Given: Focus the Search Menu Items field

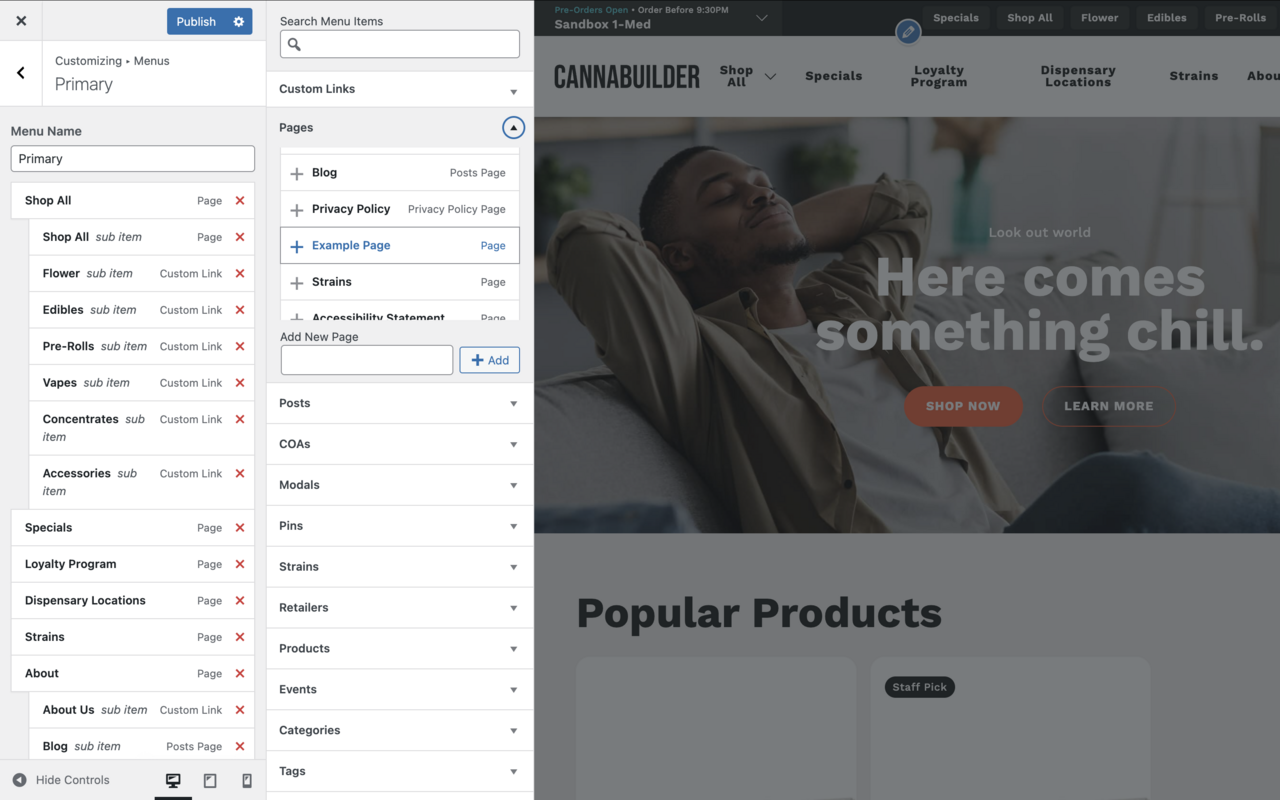Looking at the screenshot, I should click(x=400, y=44).
